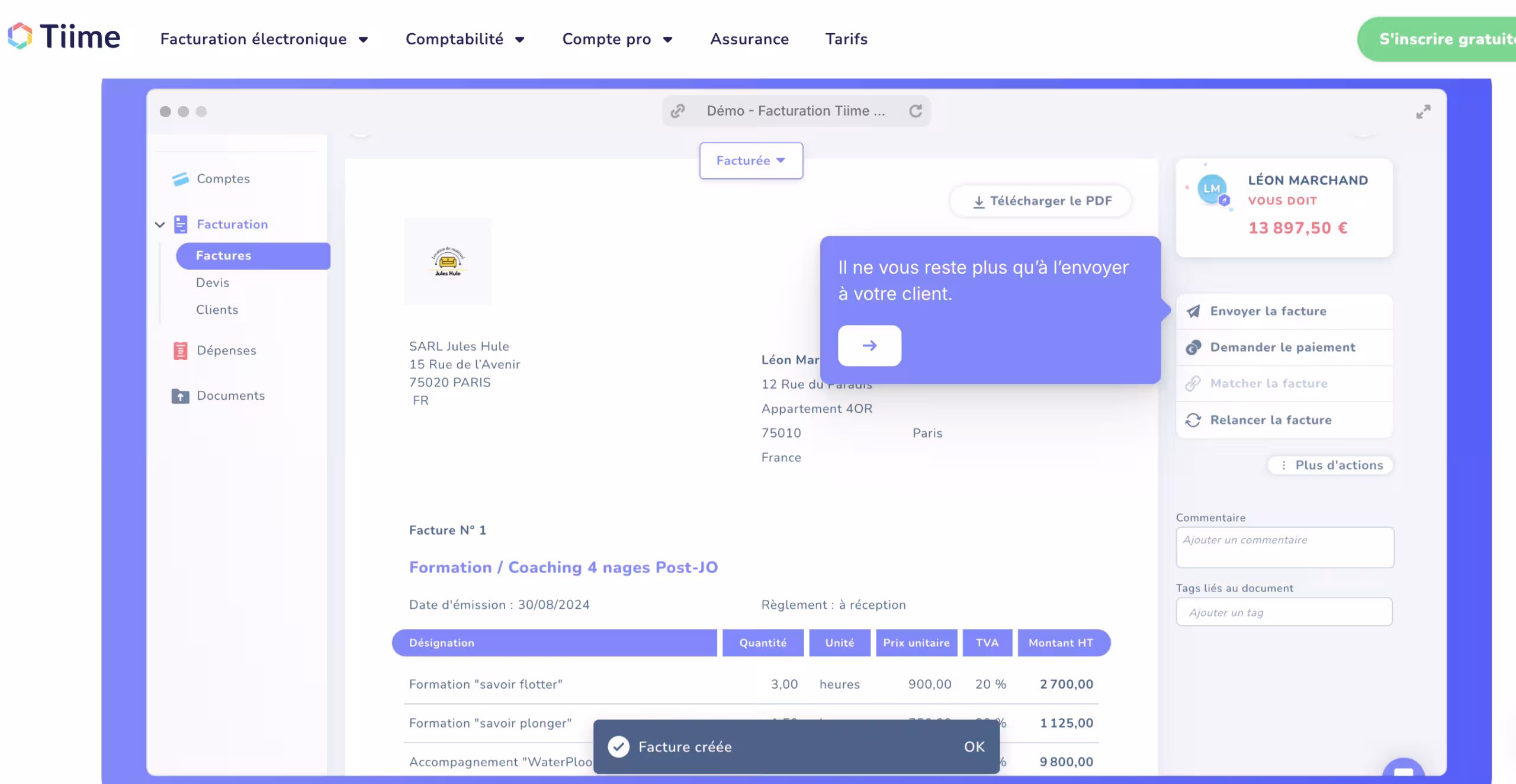Click the Formation "savoir plonger" row label
This screenshot has height=784, width=1516.
pyautogui.click(x=490, y=724)
